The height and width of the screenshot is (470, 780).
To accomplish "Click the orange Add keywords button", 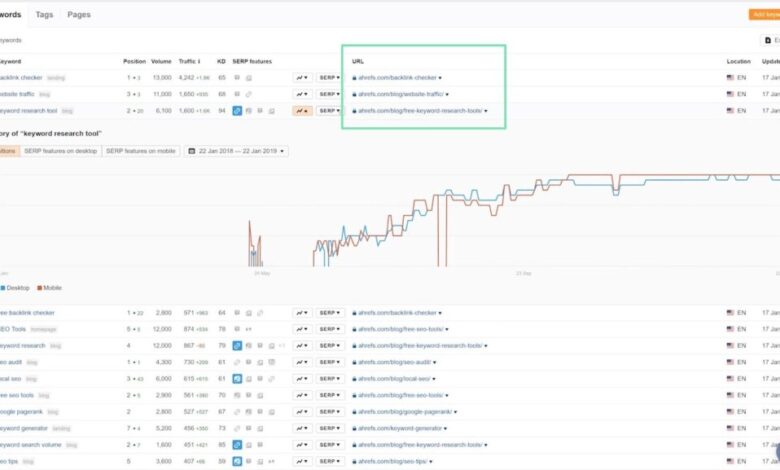I will [x=765, y=15].
